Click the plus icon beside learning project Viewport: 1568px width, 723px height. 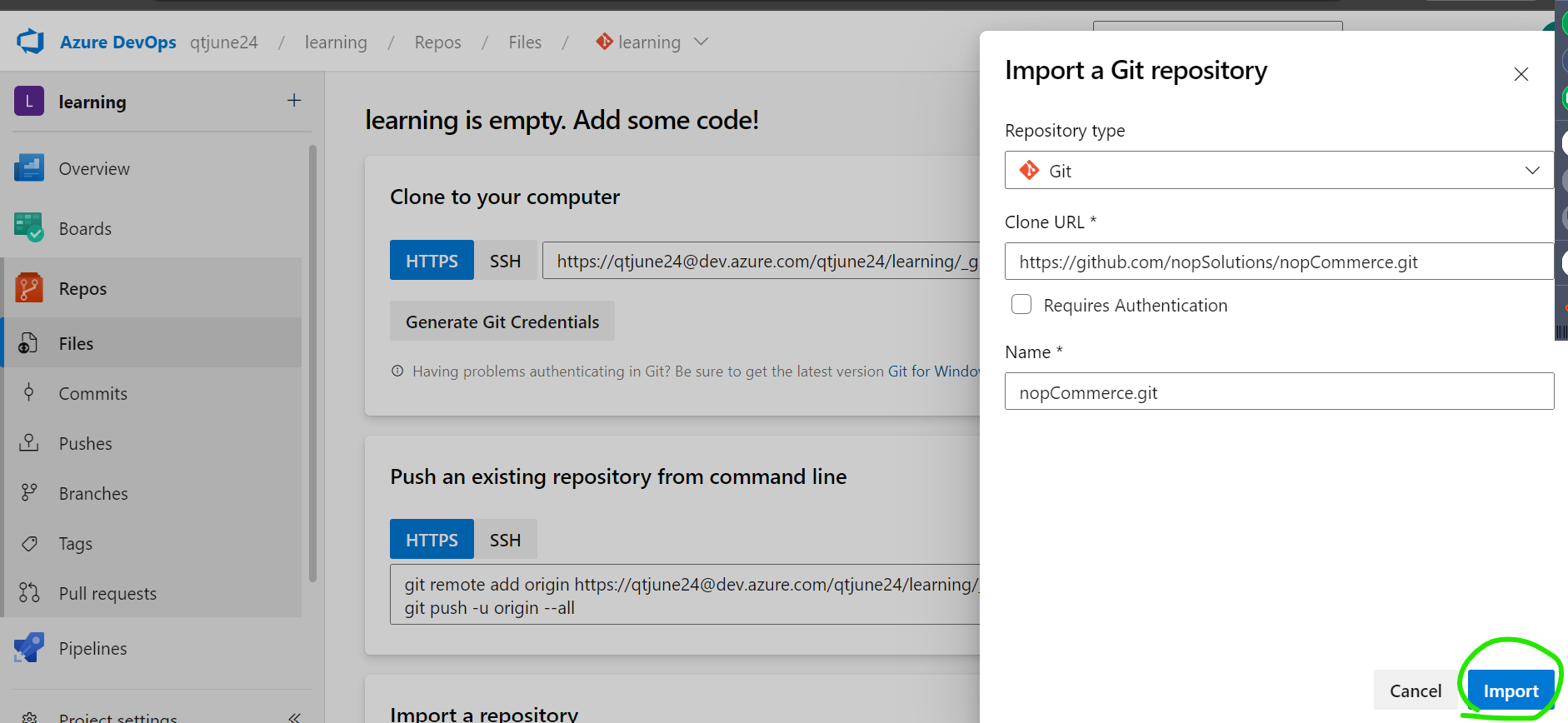[x=294, y=101]
